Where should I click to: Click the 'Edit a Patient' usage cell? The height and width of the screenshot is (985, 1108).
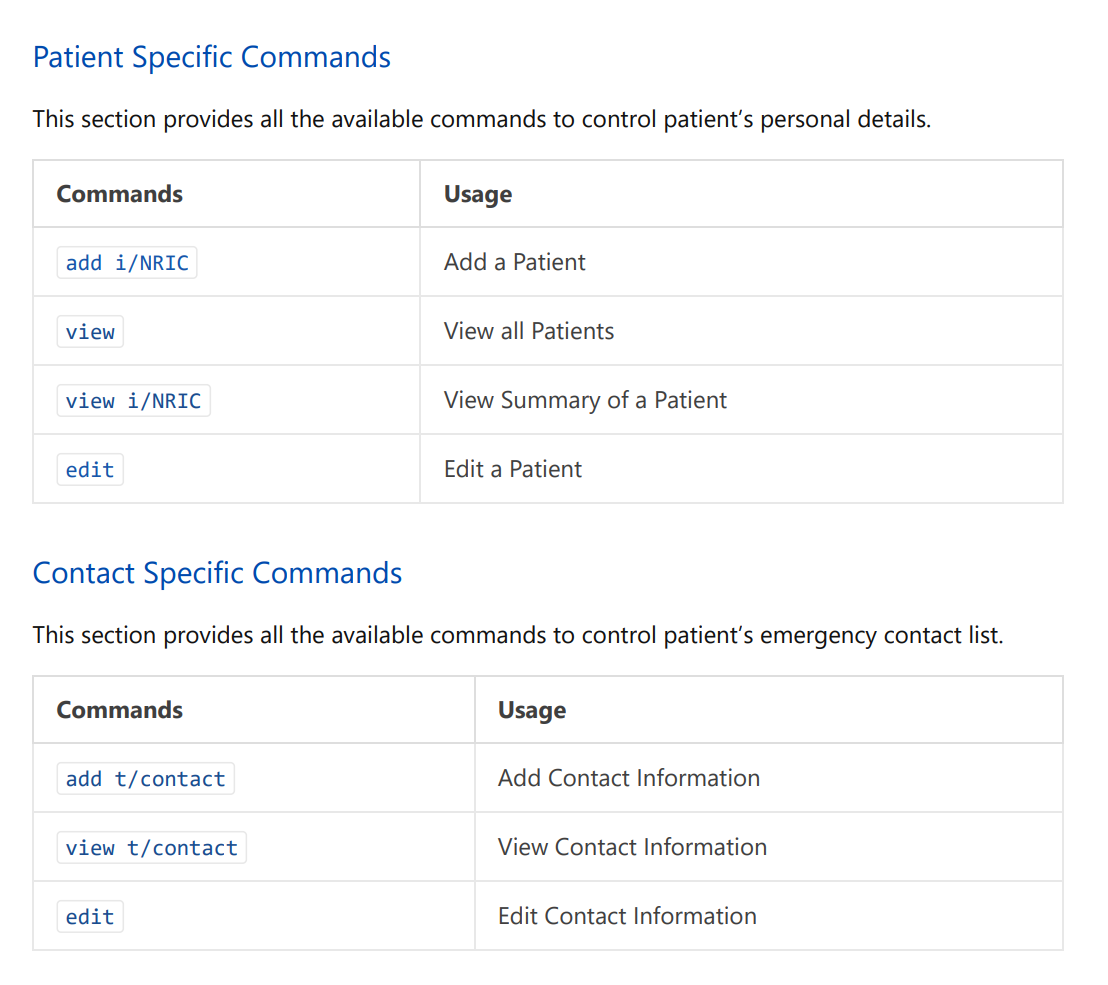pyautogui.click(x=512, y=469)
